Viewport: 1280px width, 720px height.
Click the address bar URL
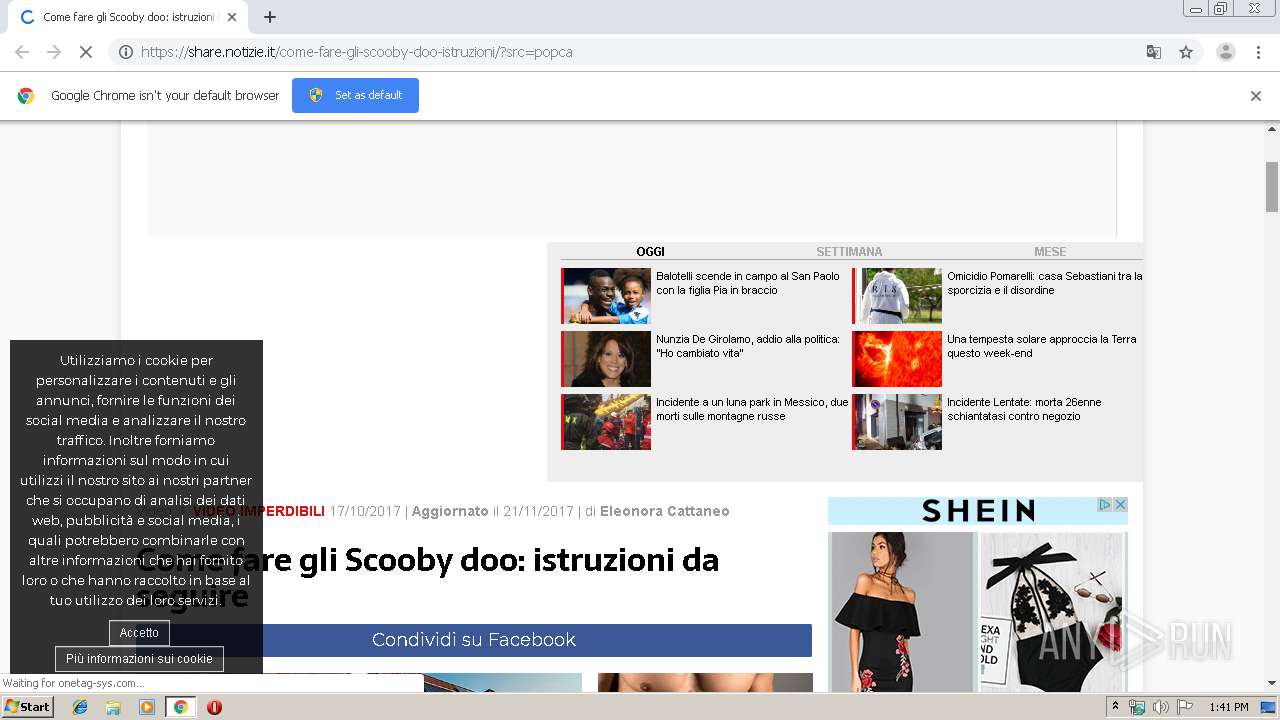tap(357, 52)
